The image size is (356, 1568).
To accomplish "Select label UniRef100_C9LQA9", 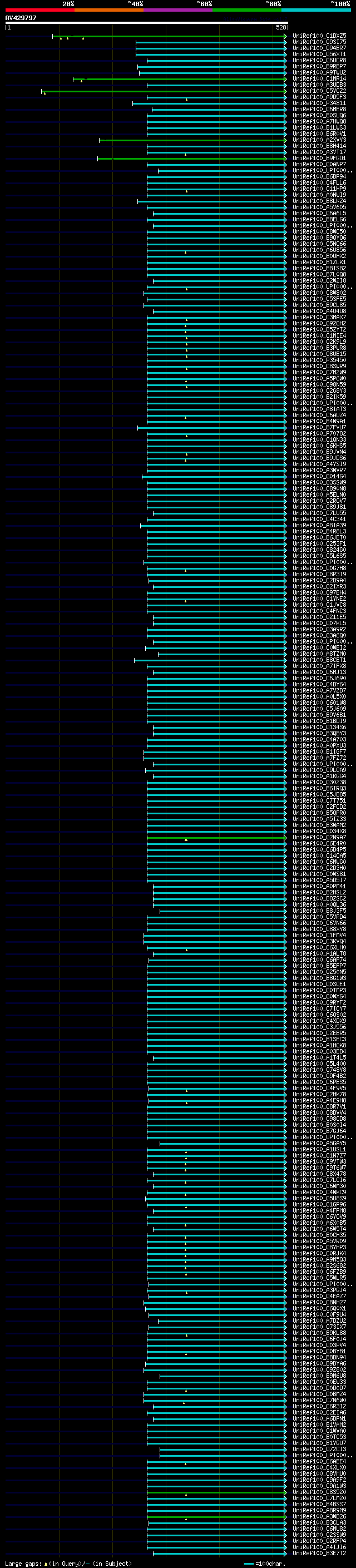I will tap(319, 770).
